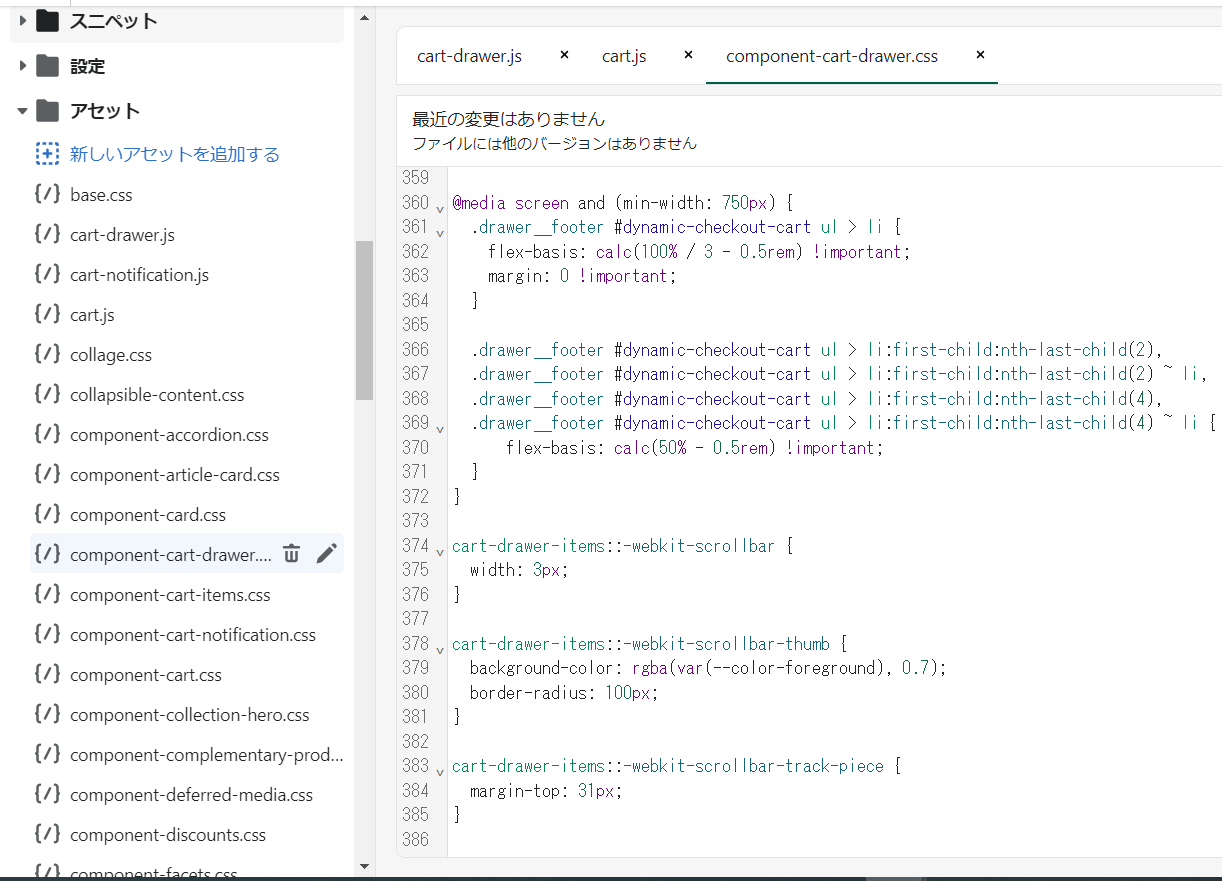This screenshot has width=1222, height=881.
Task: Switch to the cart-drawer.js tab
Action: pyautogui.click(x=469, y=56)
